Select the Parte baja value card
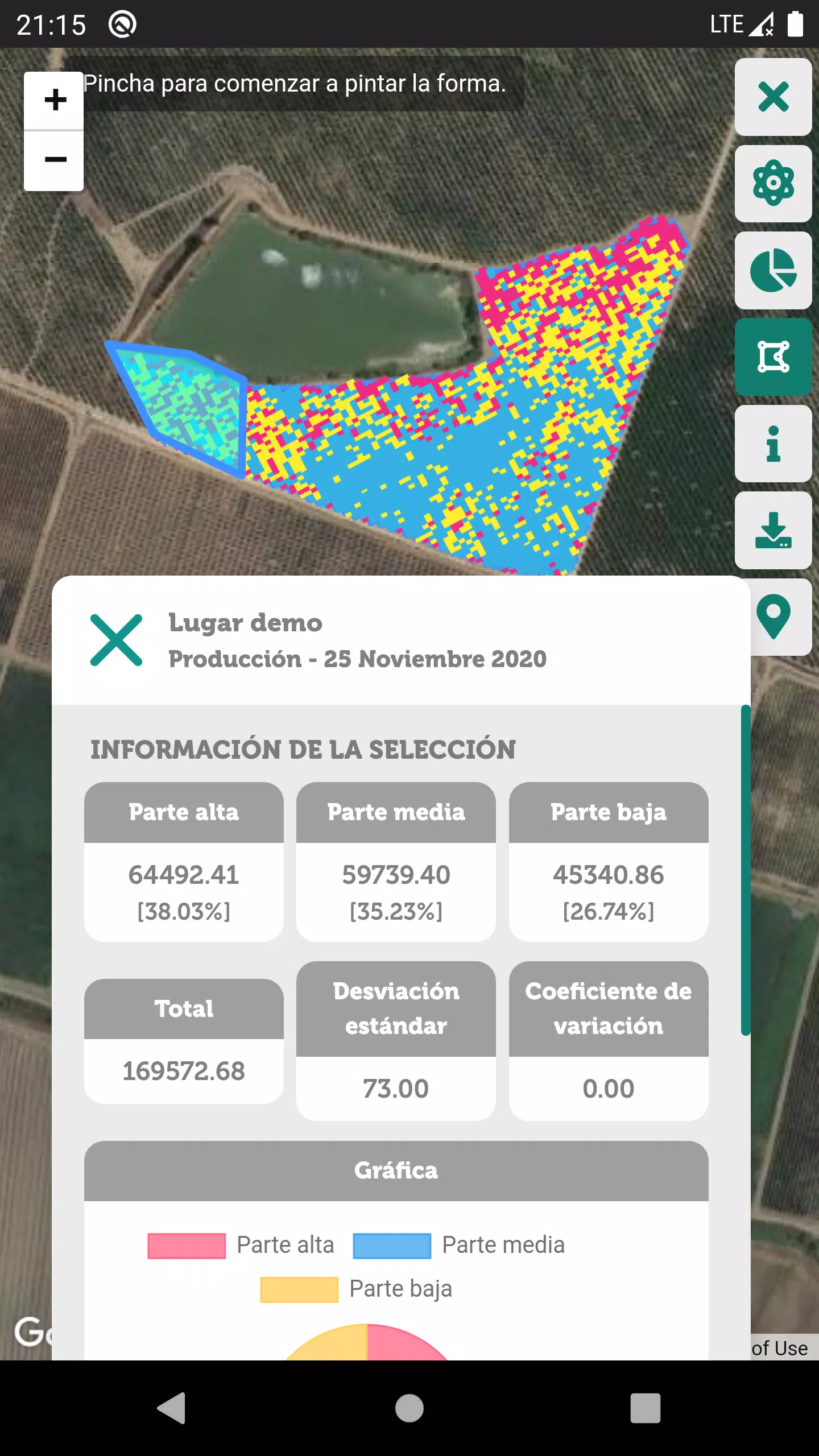819x1456 pixels. [x=609, y=862]
